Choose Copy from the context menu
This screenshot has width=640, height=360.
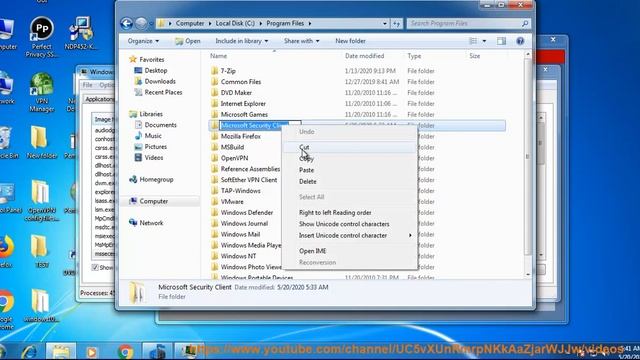(x=349, y=159)
